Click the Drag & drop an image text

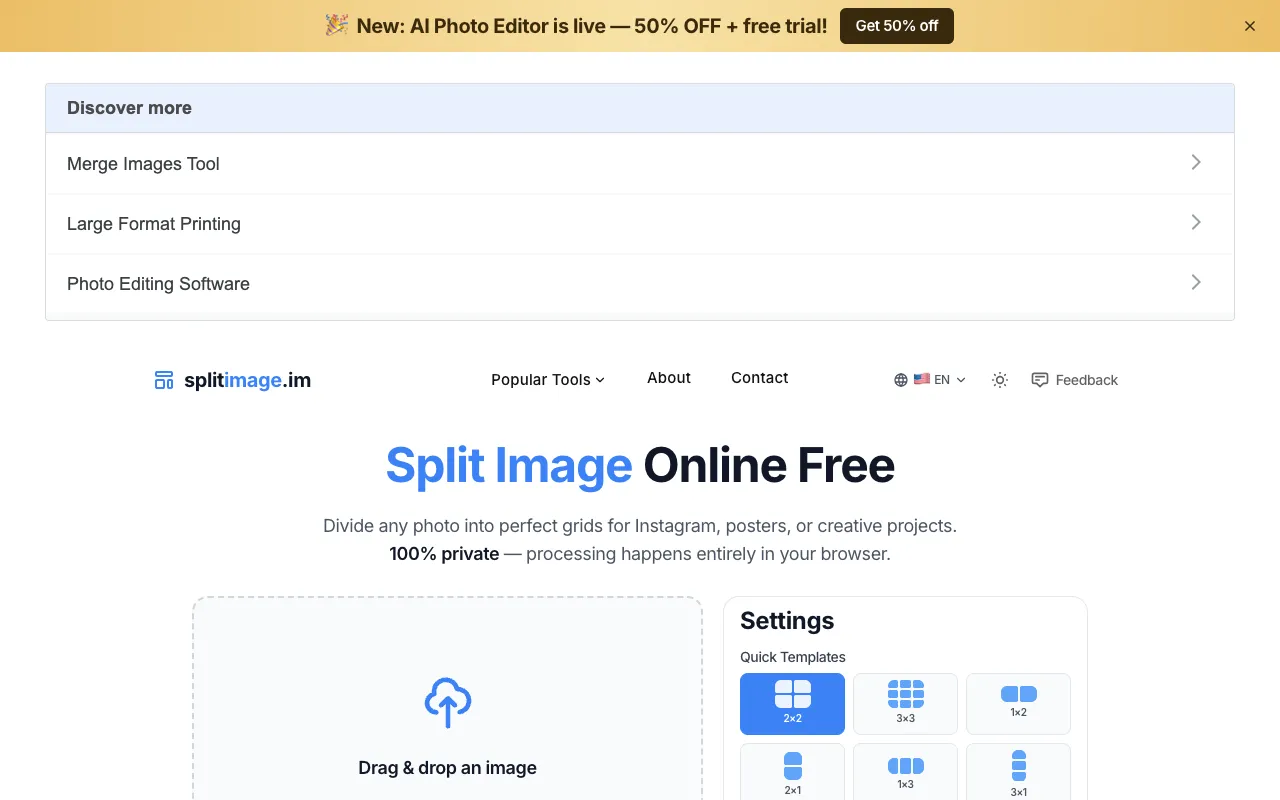click(448, 768)
